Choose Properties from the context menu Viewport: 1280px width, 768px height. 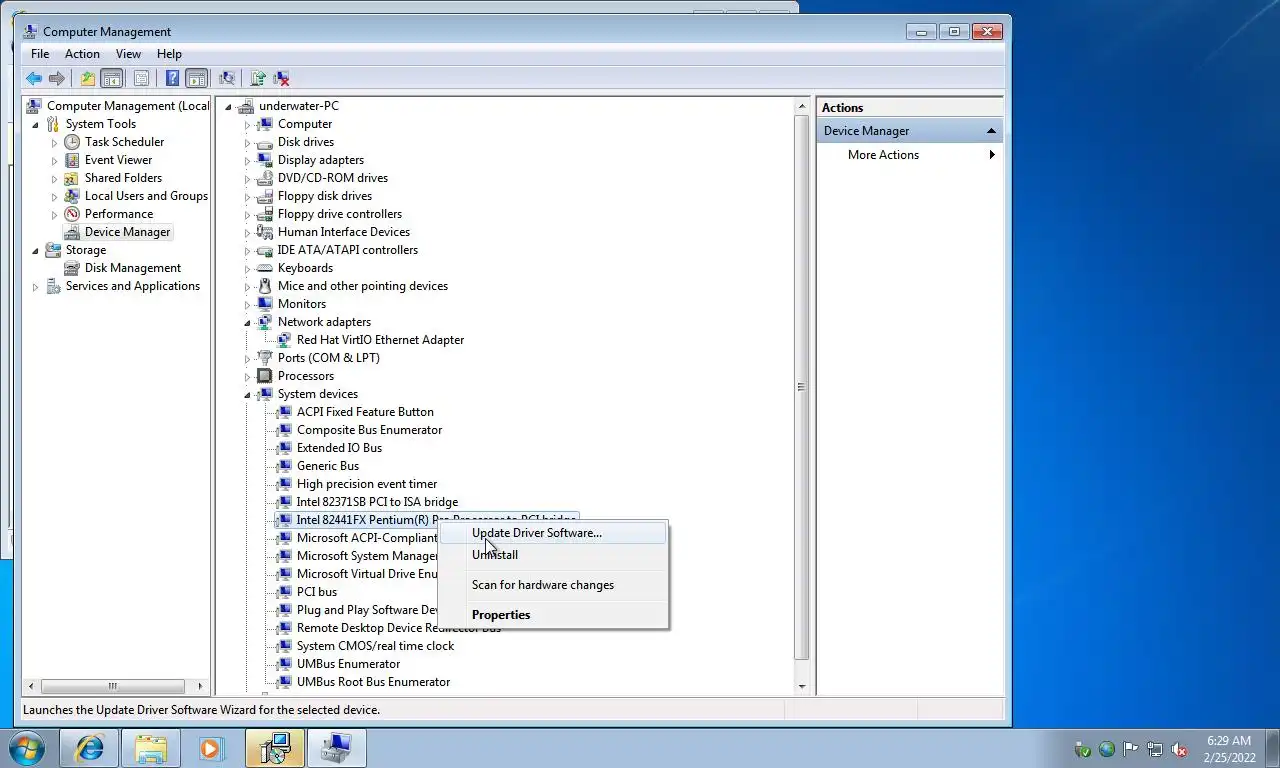pyautogui.click(x=553, y=615)
